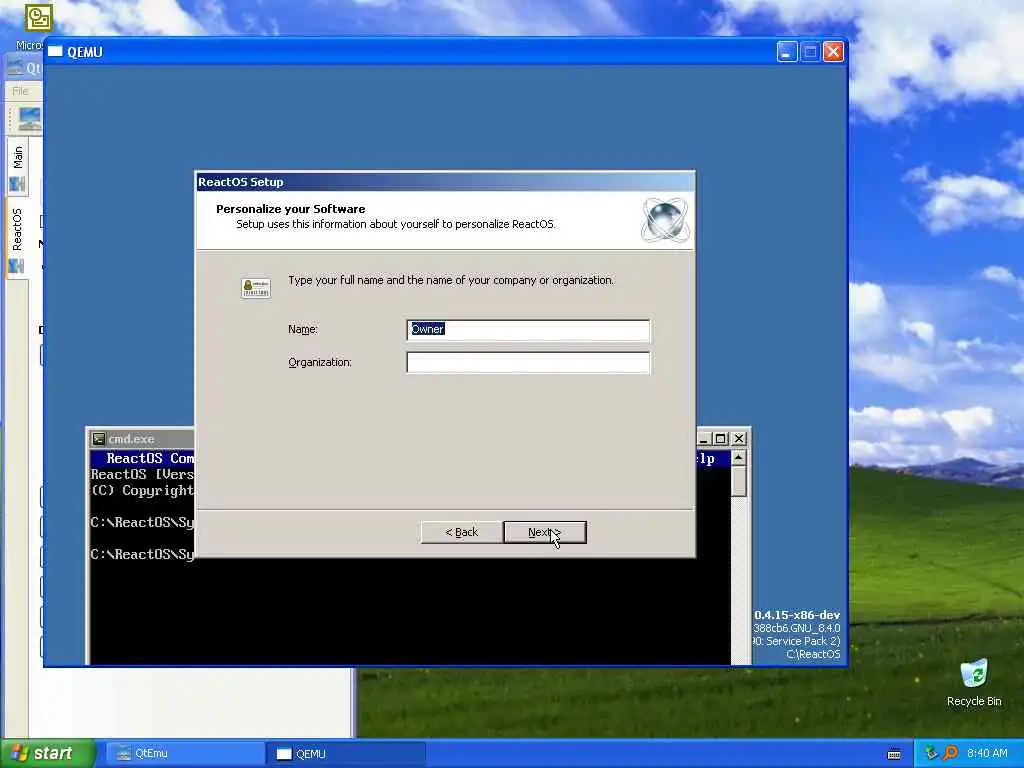Close the QEMU window
The height and width of the screenshot is (768, 1024).
(833, 52)
